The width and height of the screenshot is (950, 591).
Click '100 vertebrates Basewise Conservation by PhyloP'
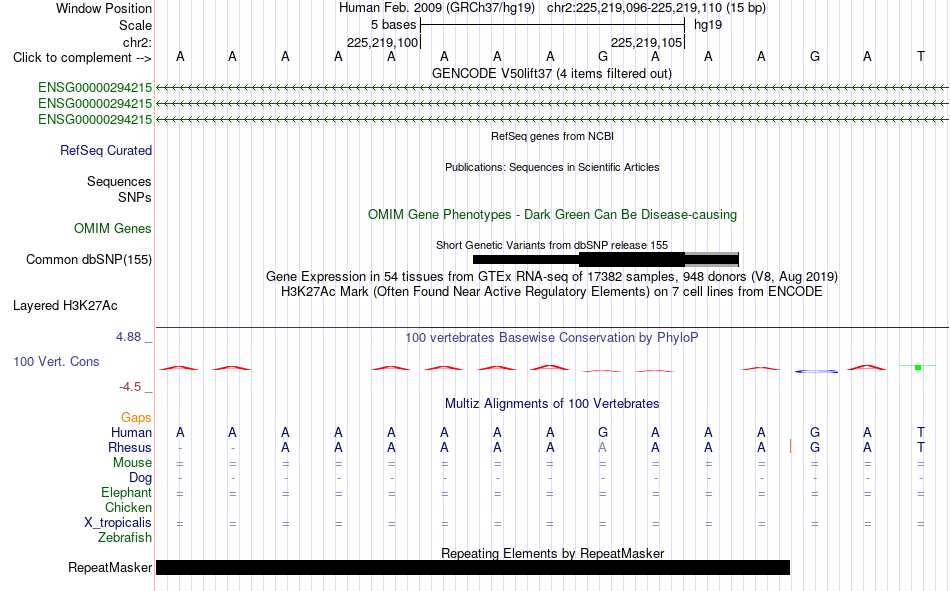click(552, 338)
